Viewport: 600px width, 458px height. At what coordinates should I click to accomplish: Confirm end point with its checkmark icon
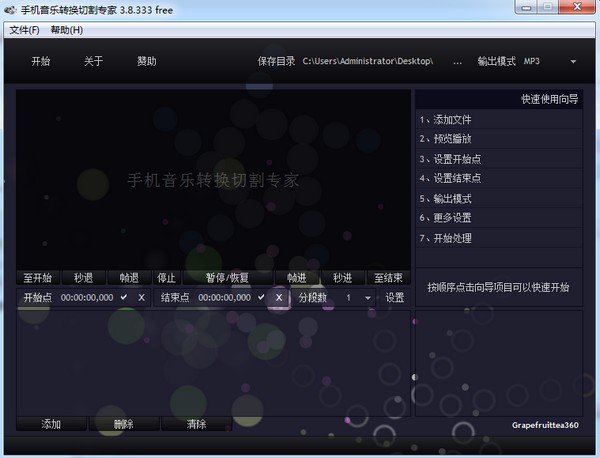[262, 298]
